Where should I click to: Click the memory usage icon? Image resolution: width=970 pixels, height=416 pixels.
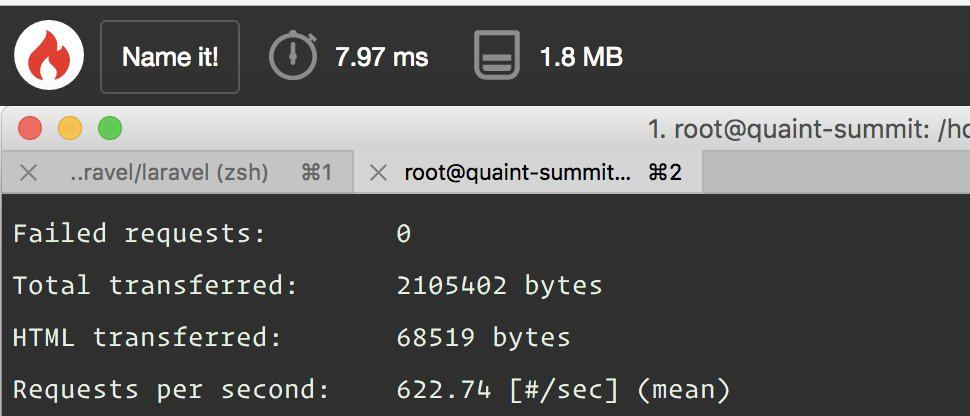(497, 56)
